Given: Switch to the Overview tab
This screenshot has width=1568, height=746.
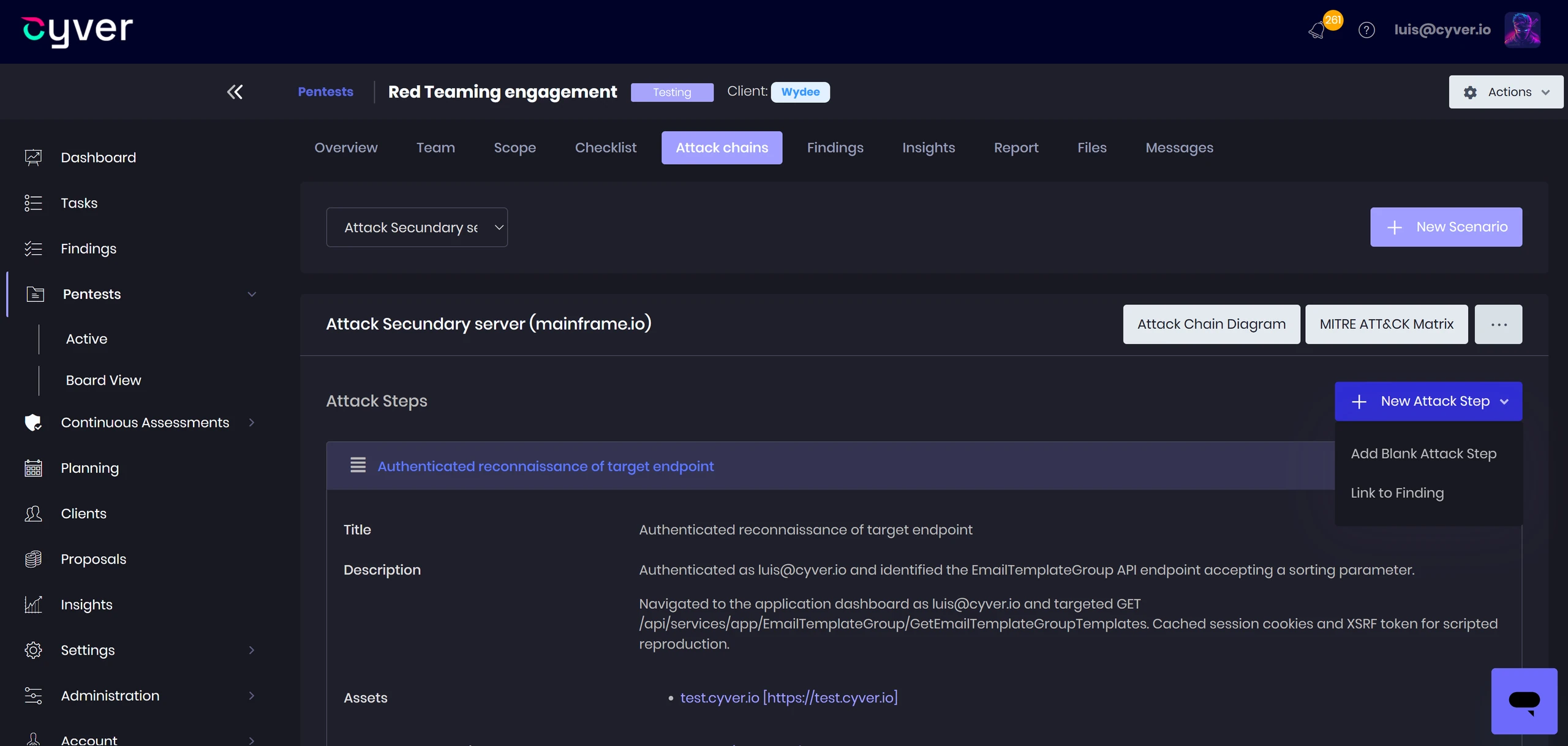Looking at the screenshot, I should pyautogui.click(x=346, y=148).
